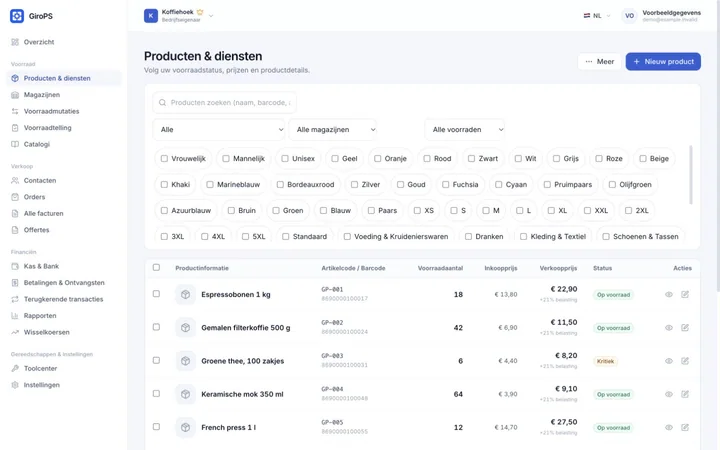Expand the Koffiehoek company switcher
The image size is (720, 450).
179,16
